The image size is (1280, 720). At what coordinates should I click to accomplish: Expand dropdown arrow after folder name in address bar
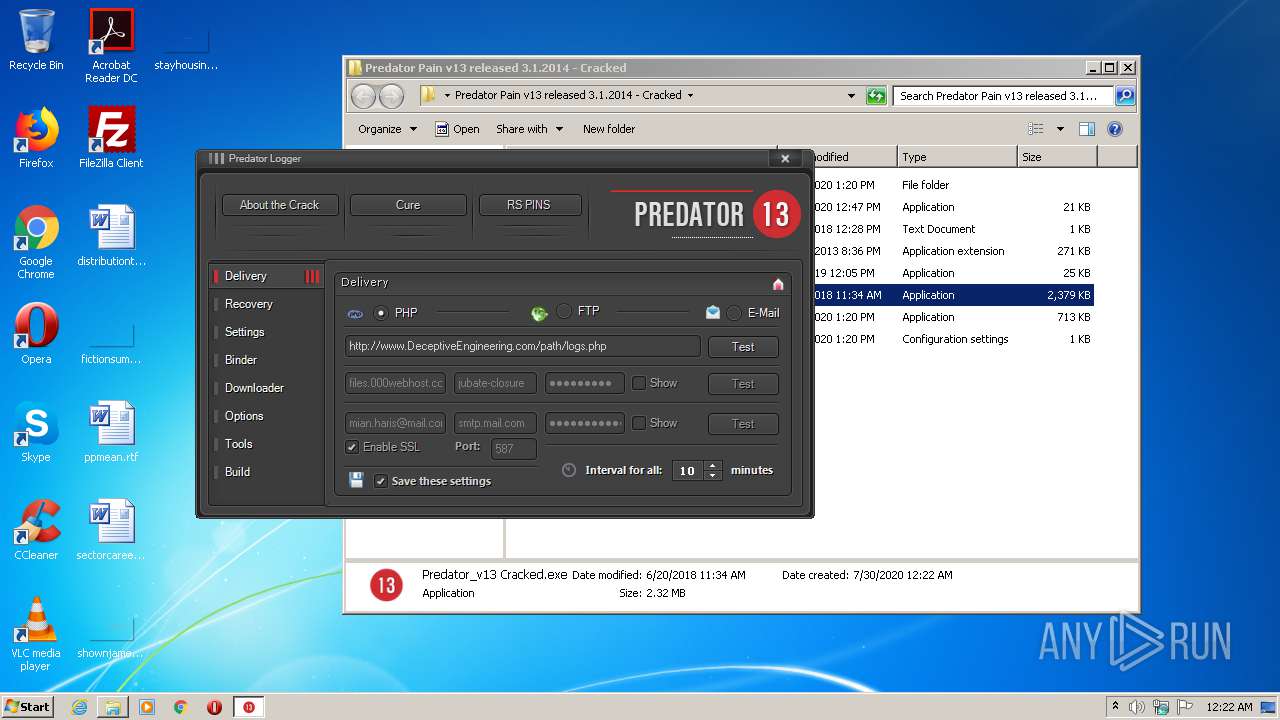point(690,96)
